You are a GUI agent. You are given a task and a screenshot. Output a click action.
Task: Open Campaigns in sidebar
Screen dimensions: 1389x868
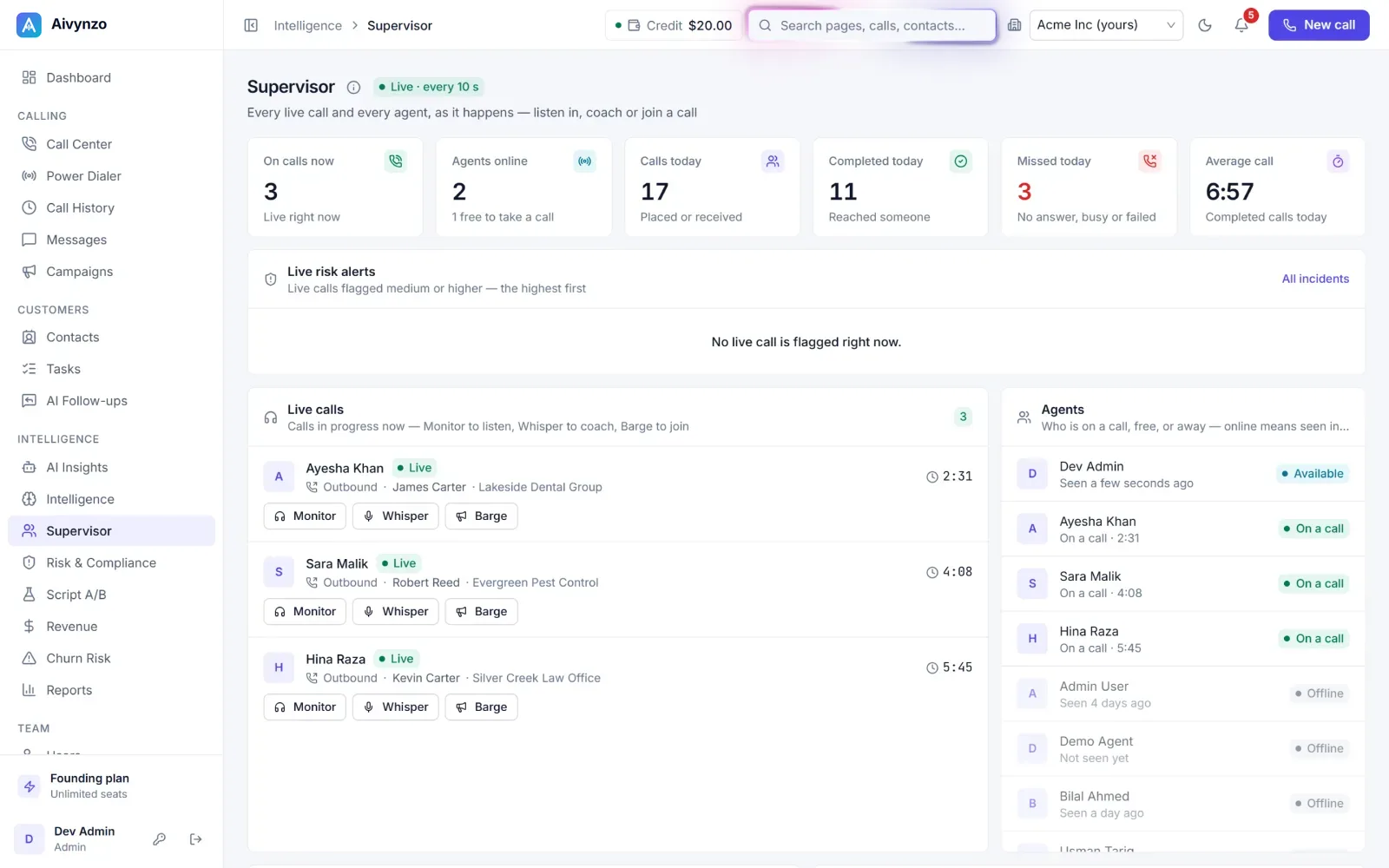[111, 272]
